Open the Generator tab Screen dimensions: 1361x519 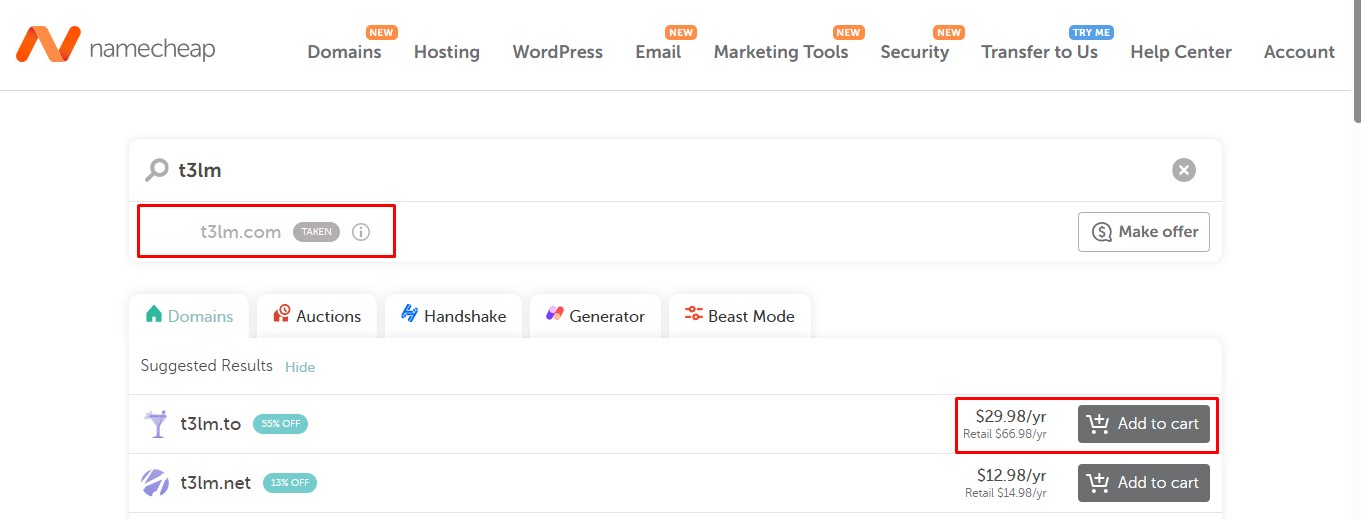[x=595, y=316]
